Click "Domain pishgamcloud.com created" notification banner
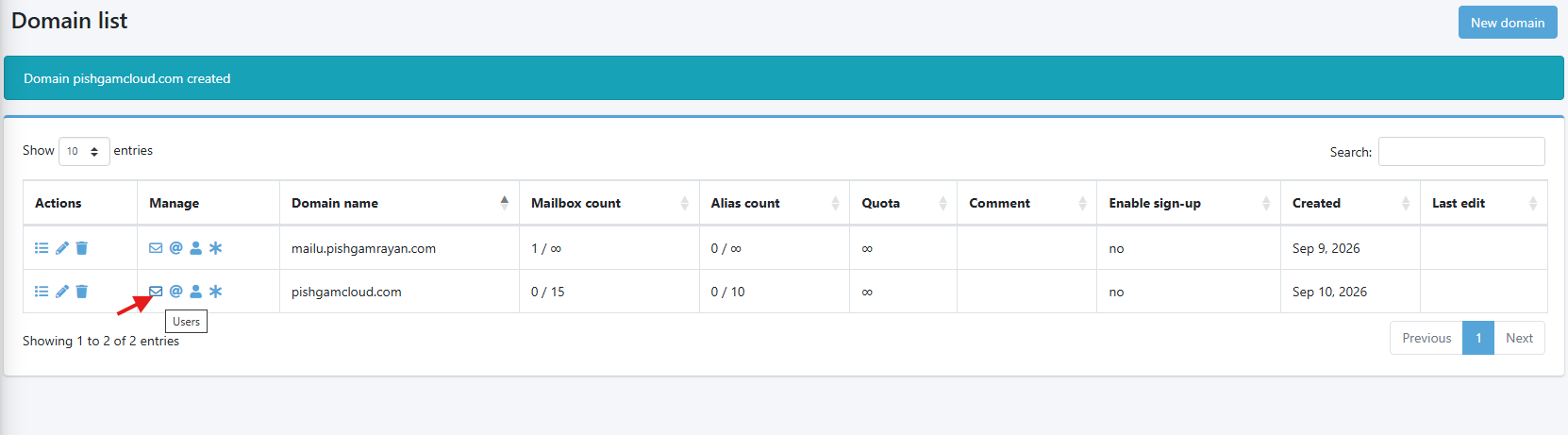 click(x=783, y=78)
